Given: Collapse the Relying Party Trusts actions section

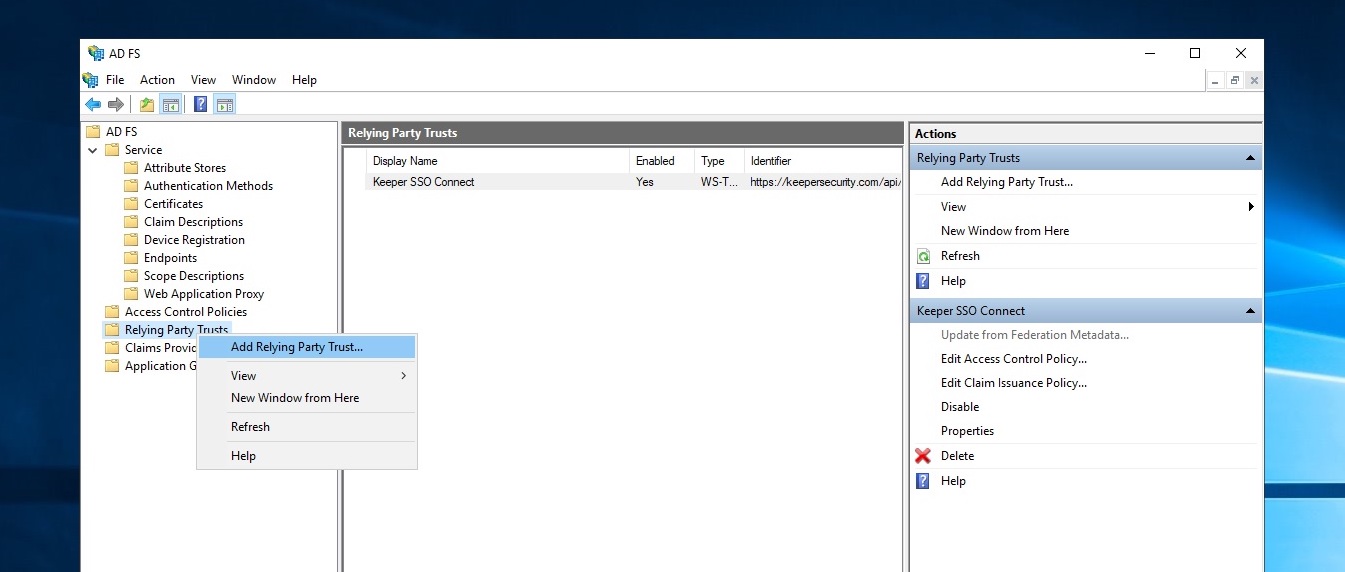Looking at the screenshot, I should pyautogui.click(x=1249, y=158).
